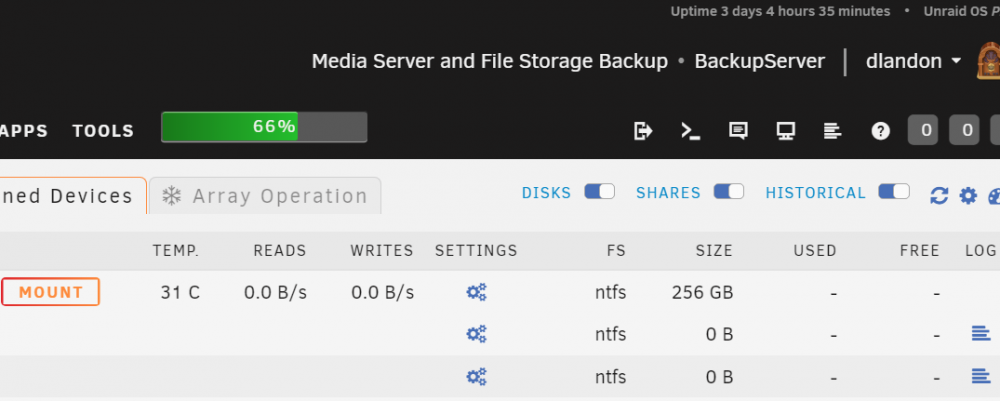The image size is (1000, 401).
Task: Click the help question mark icon
Action: point(880,131)
